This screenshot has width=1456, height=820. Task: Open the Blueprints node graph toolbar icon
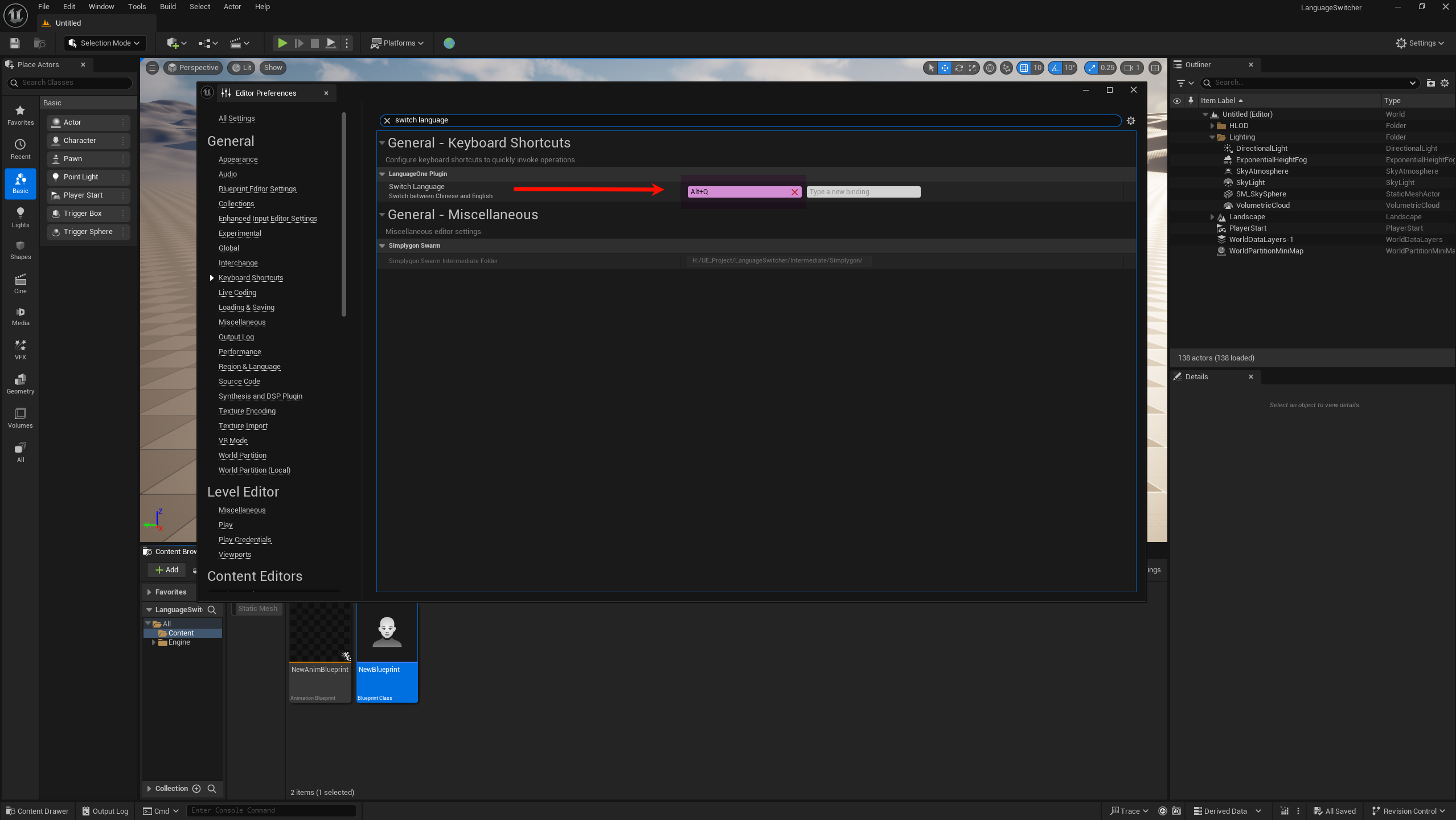(208, 43)
